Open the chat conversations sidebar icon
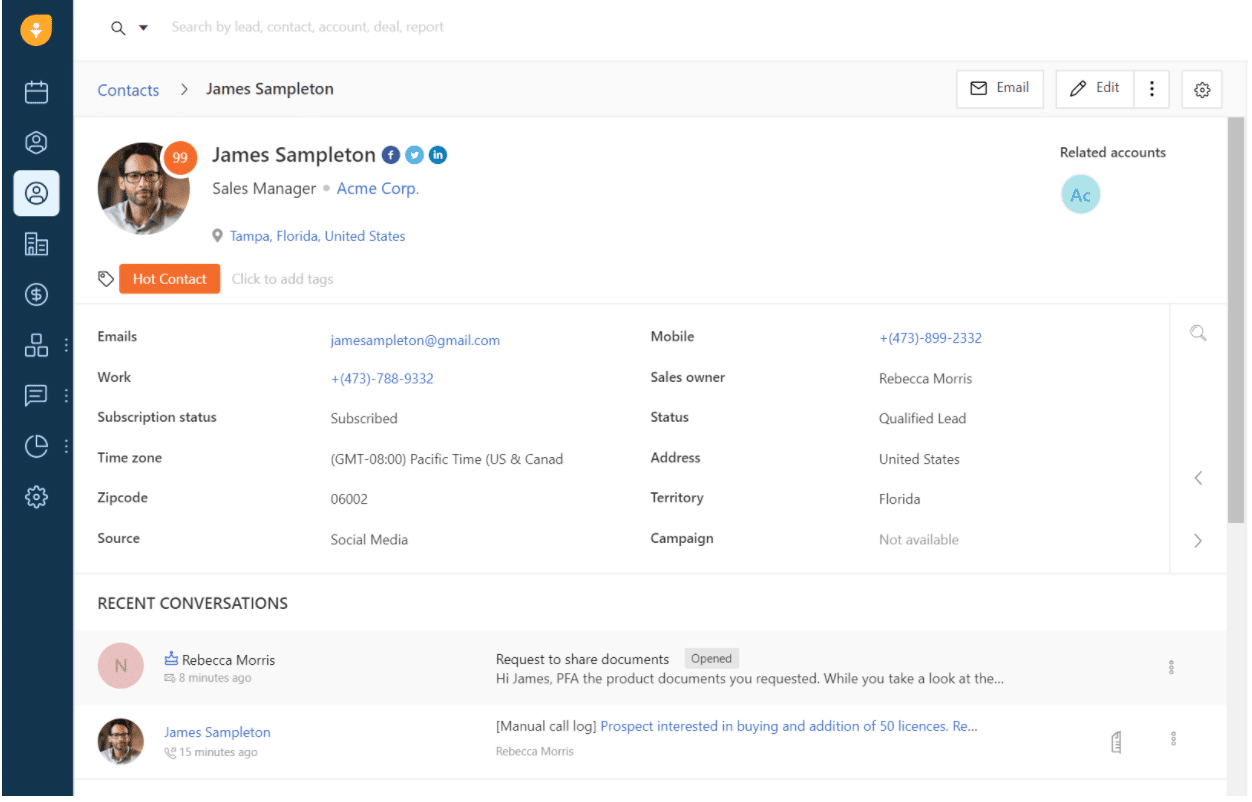This screenshot has height=802, width=1252. tap(36, 395)
